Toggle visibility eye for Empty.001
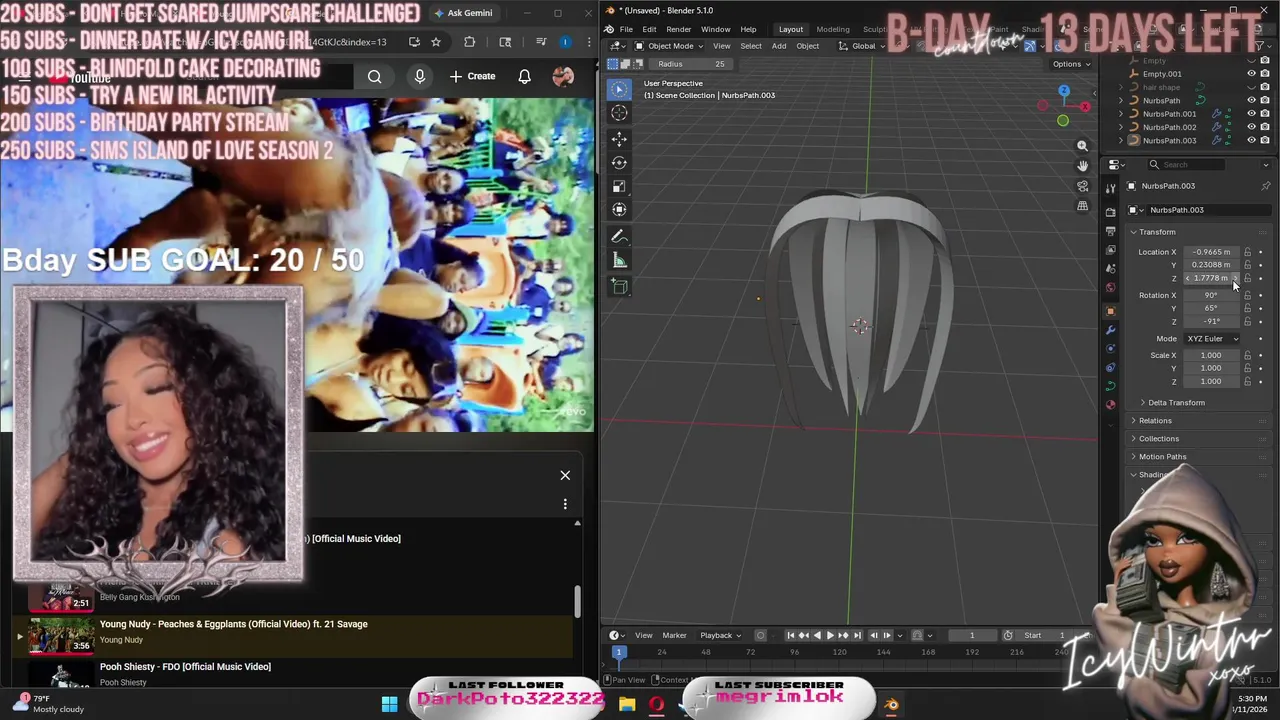Screen dimensions: 1280x720 1251,74
